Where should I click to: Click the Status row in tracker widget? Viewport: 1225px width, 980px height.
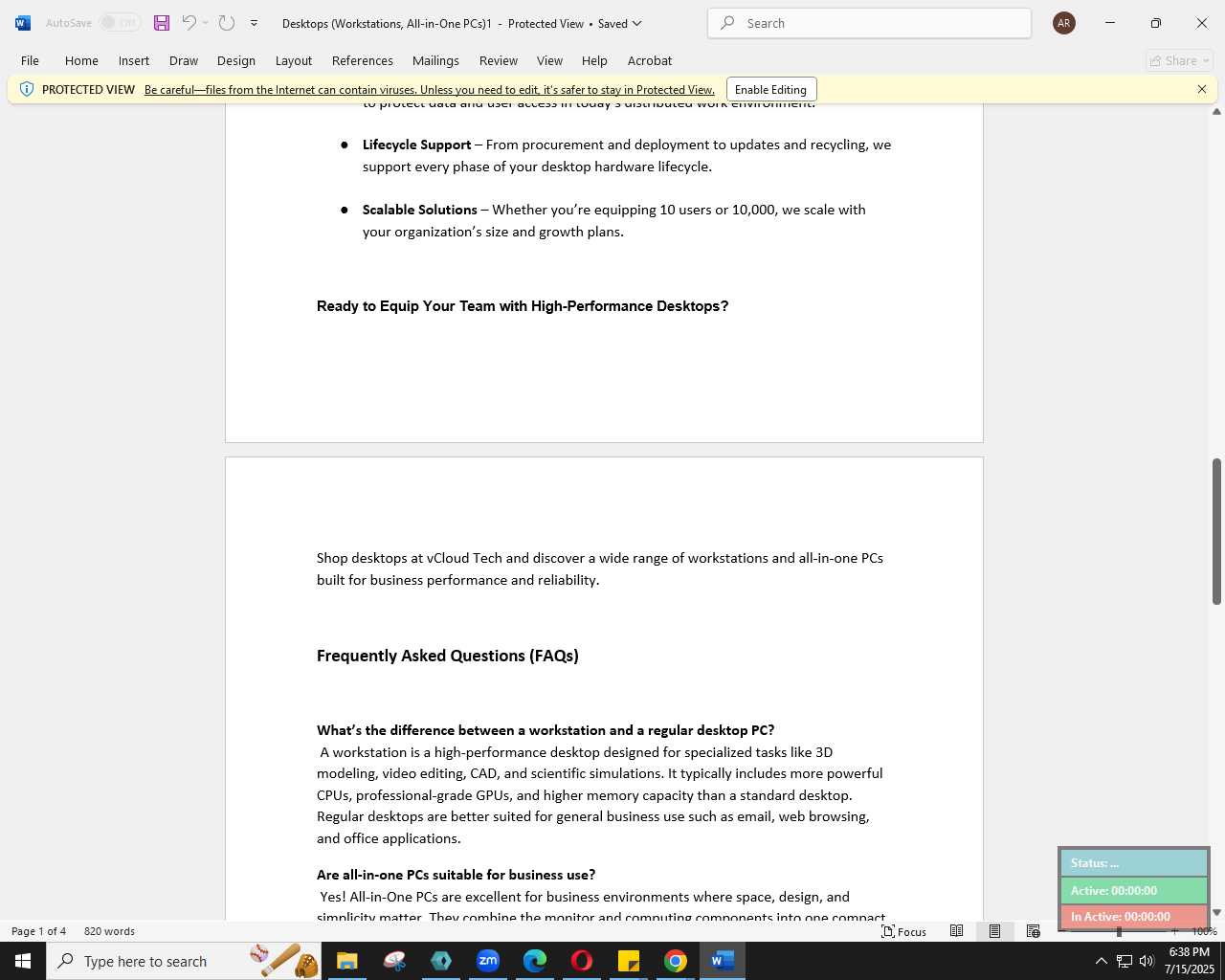click(x=1134, y=863)
